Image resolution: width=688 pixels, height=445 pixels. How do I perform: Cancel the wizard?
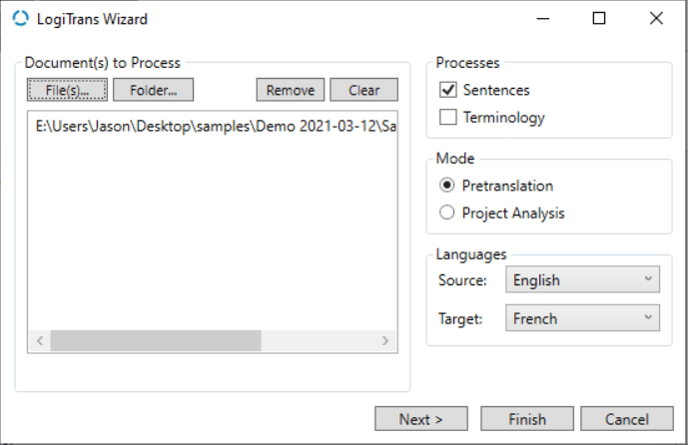(627, 419)
